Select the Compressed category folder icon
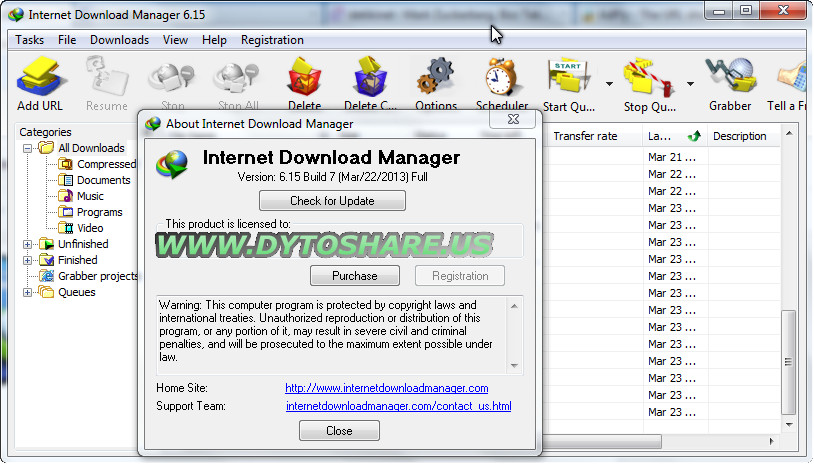814x464 pixels. tap(65, 164)
